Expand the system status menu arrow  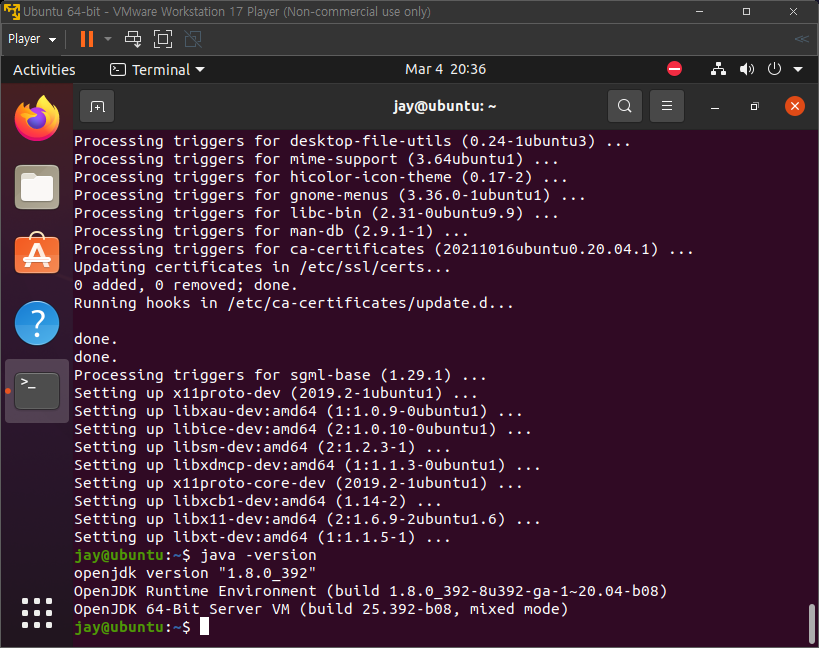[795, 69]
